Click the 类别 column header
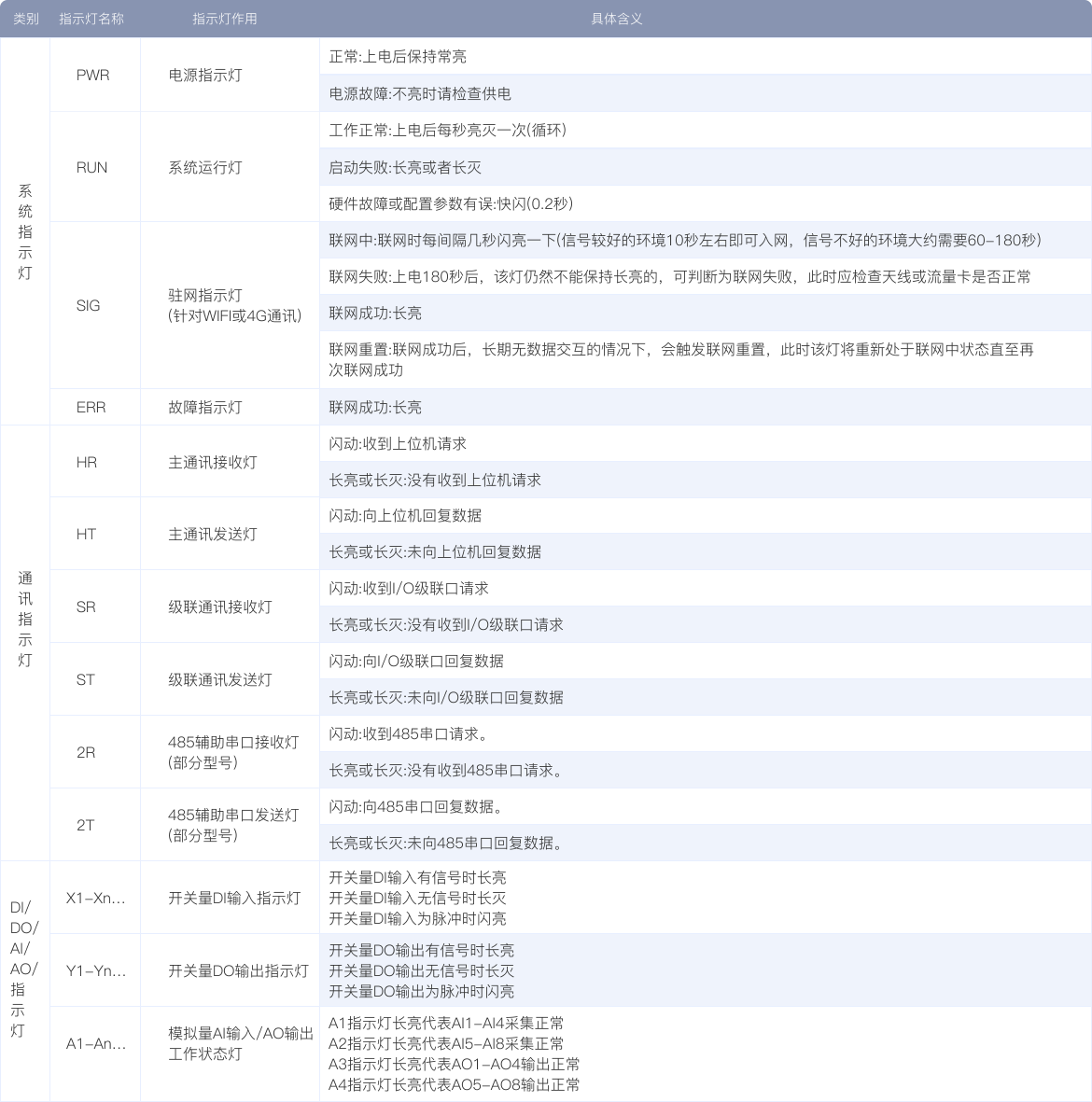1092x1102 pixels. click(24, 16)
